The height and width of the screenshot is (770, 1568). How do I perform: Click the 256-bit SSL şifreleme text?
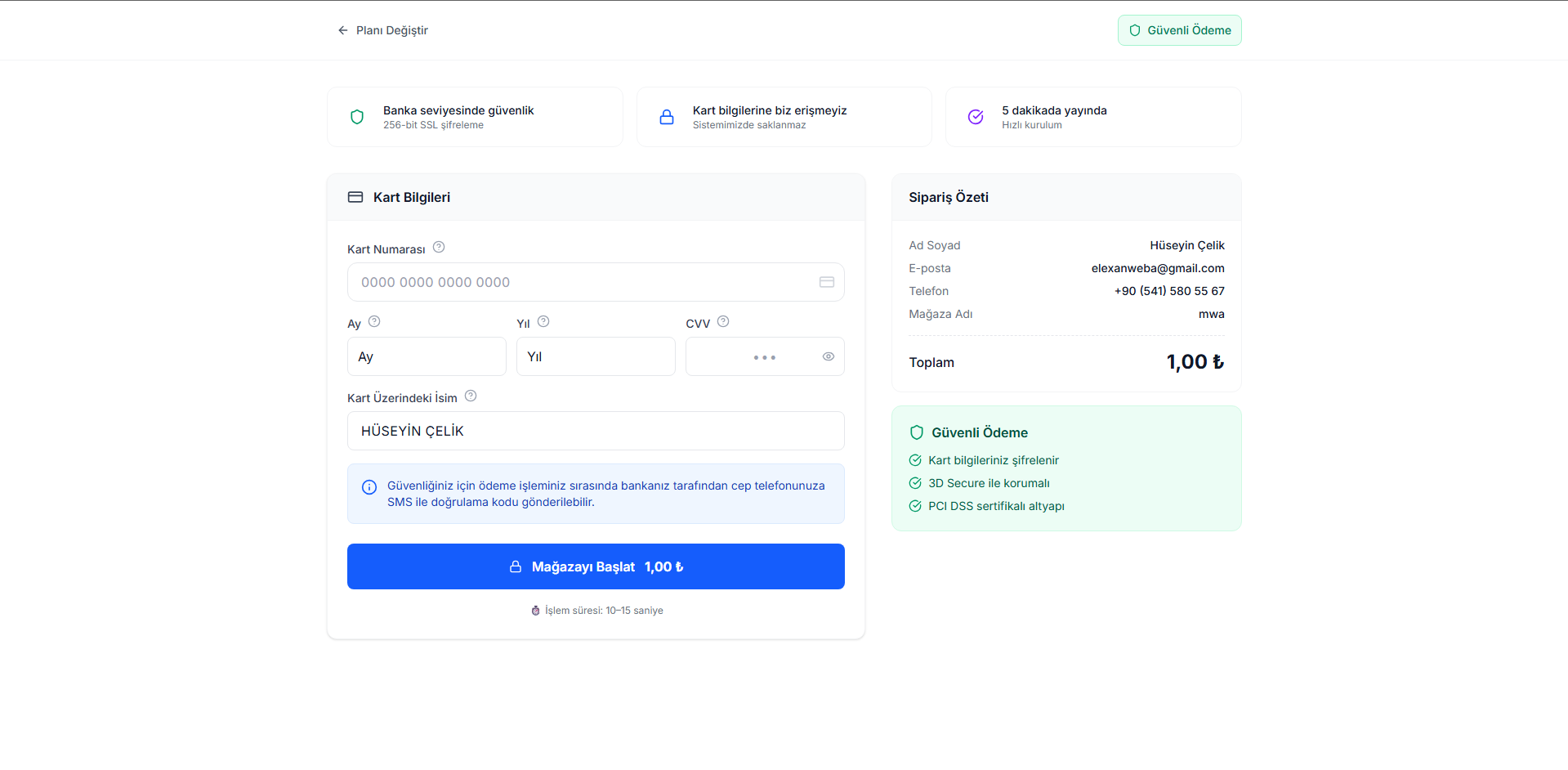click(x=433, y=125)
